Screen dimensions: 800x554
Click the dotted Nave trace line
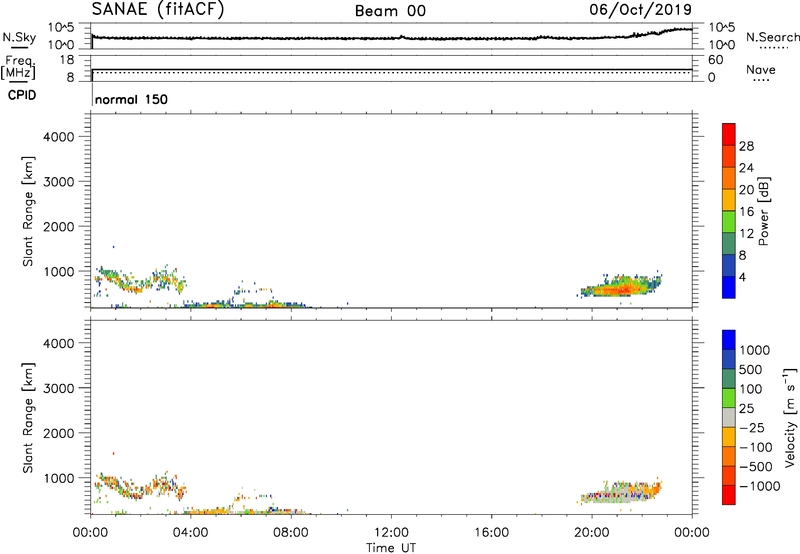(391, 73)
